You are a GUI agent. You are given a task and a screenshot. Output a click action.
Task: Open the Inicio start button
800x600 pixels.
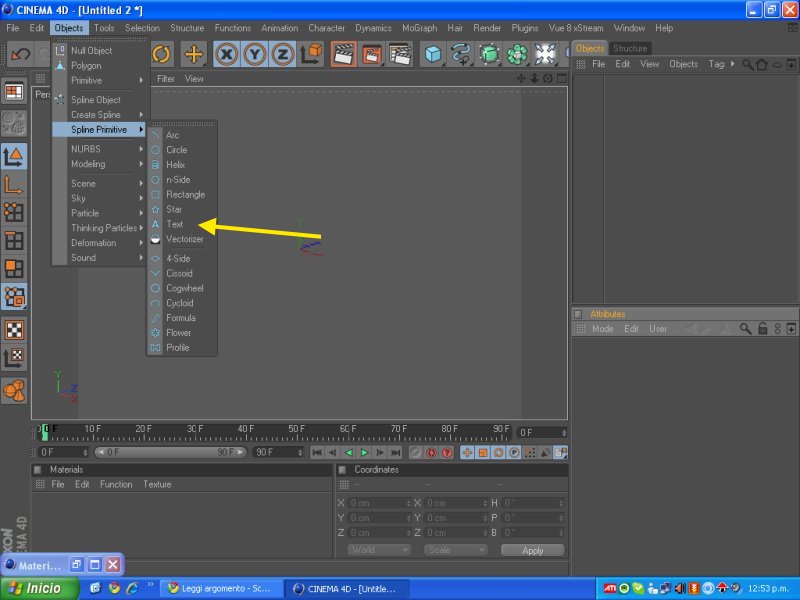tap(39, 588)
